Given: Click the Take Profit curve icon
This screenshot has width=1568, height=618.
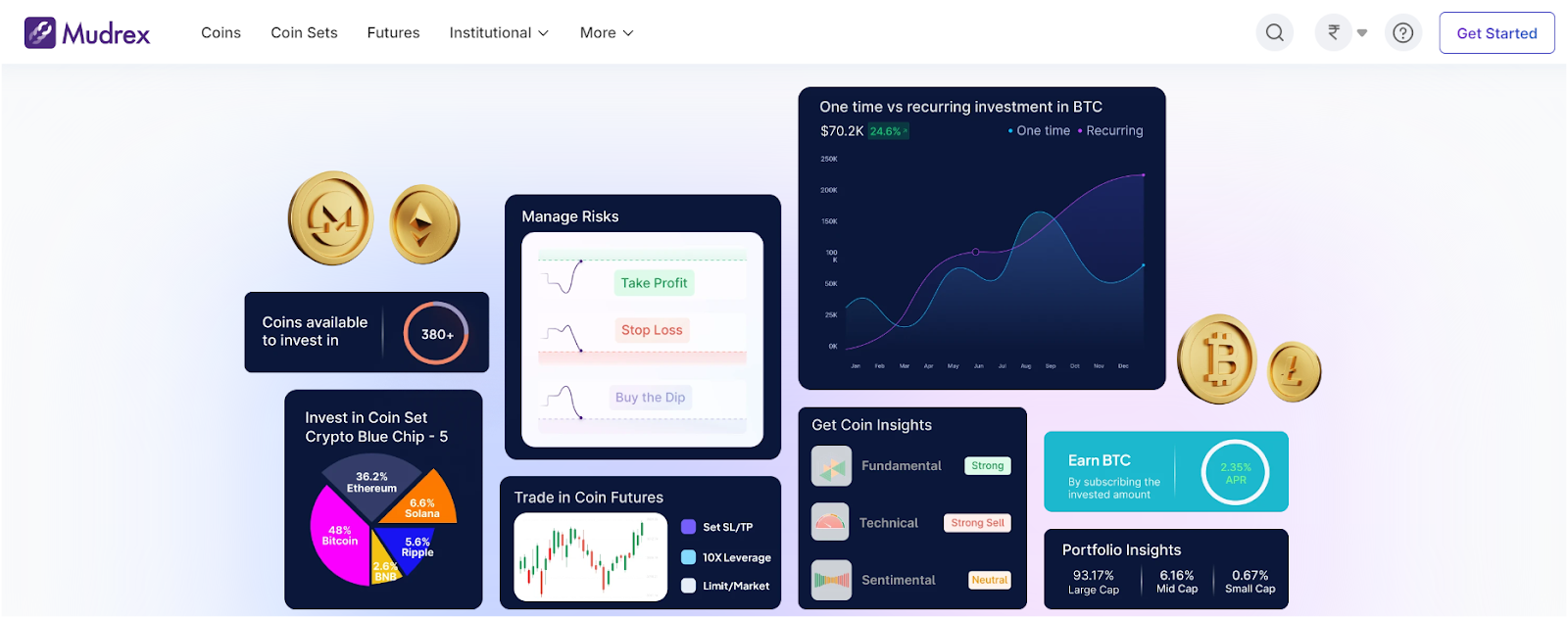Looking at the screenshot, I should pos(564,277).
